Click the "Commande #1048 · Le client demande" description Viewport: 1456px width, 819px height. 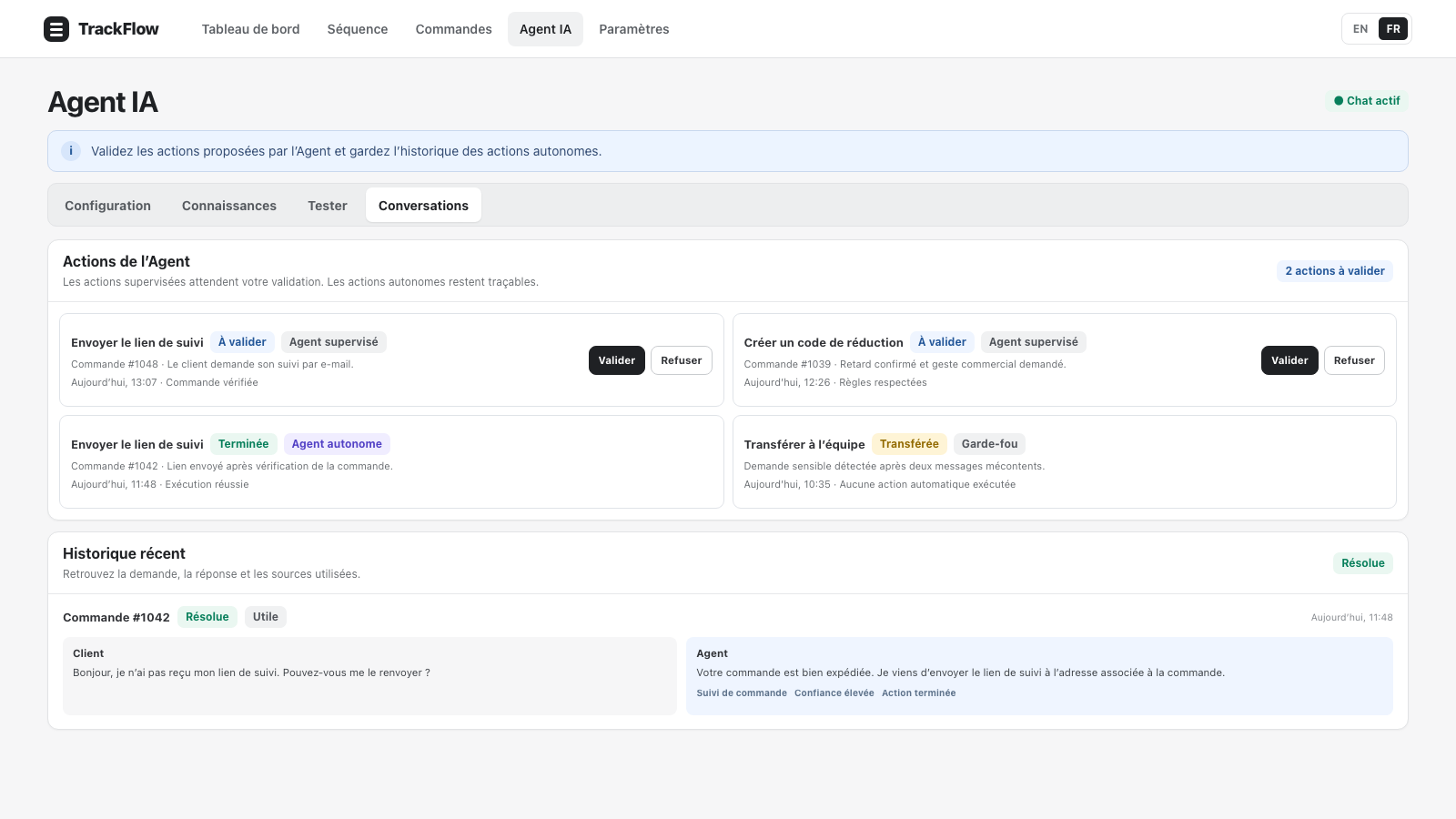[212, 365]
